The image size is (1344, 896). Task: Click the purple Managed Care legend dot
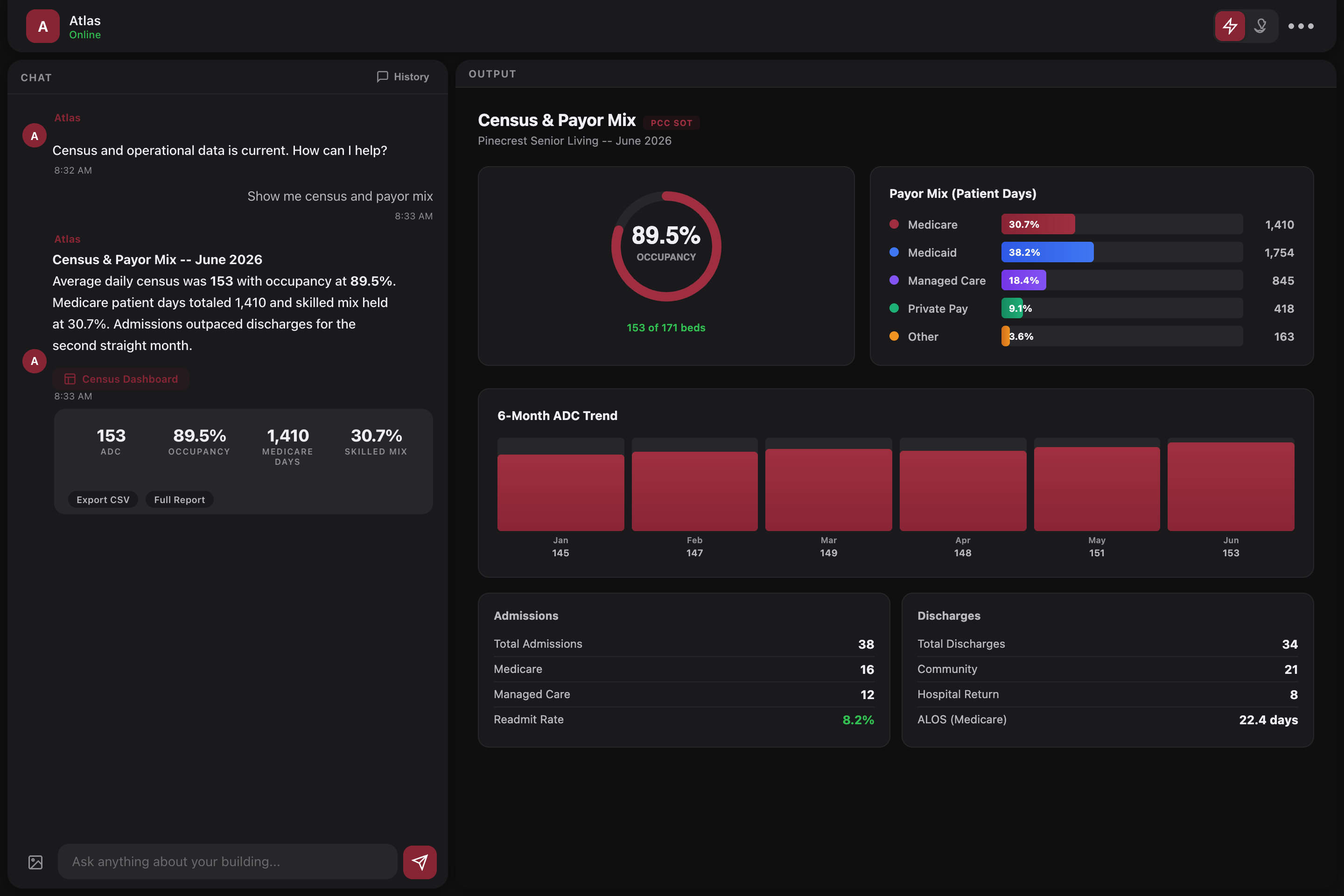click(x=894, y=280)
